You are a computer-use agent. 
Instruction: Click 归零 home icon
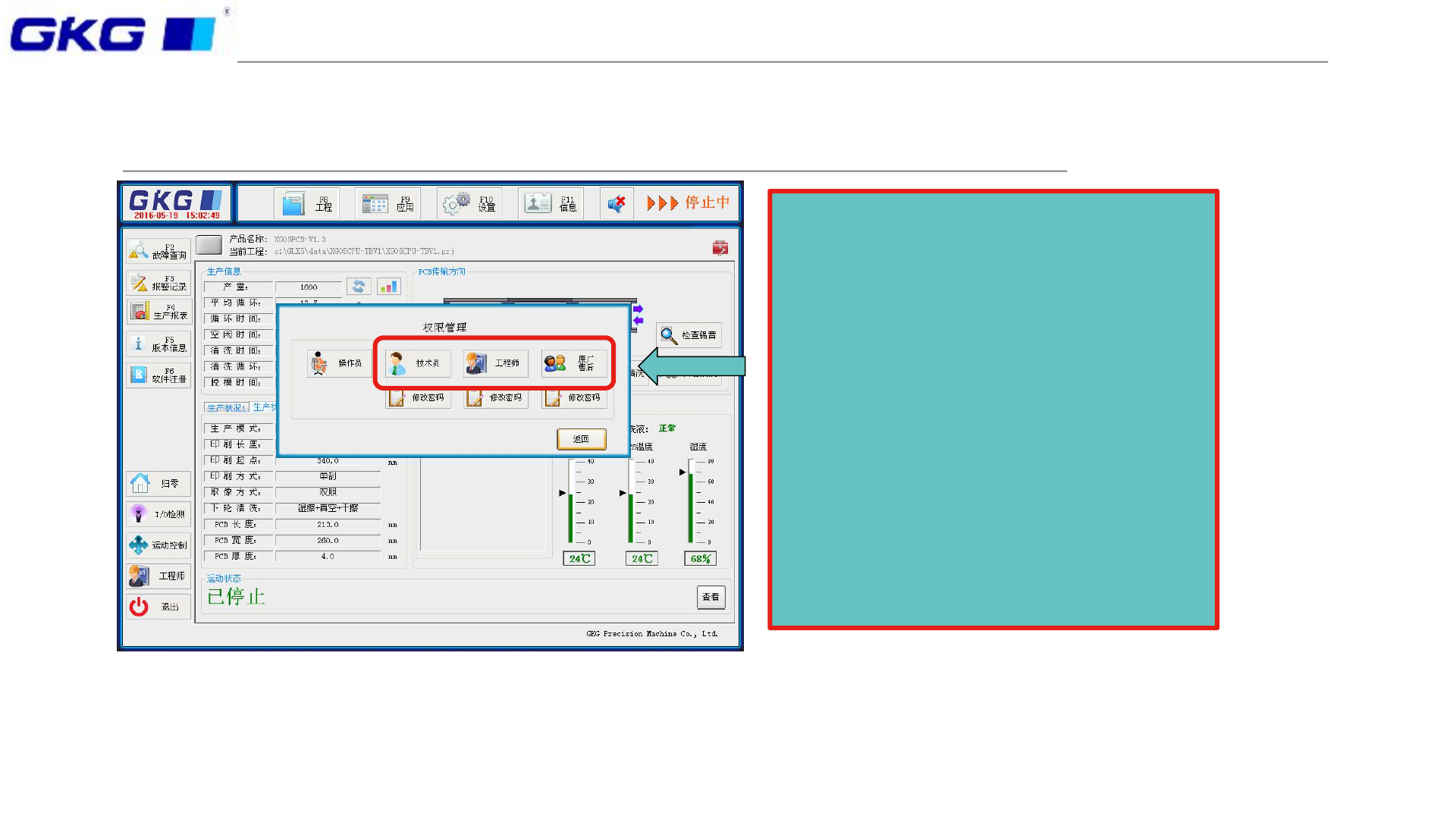point(158,483)
